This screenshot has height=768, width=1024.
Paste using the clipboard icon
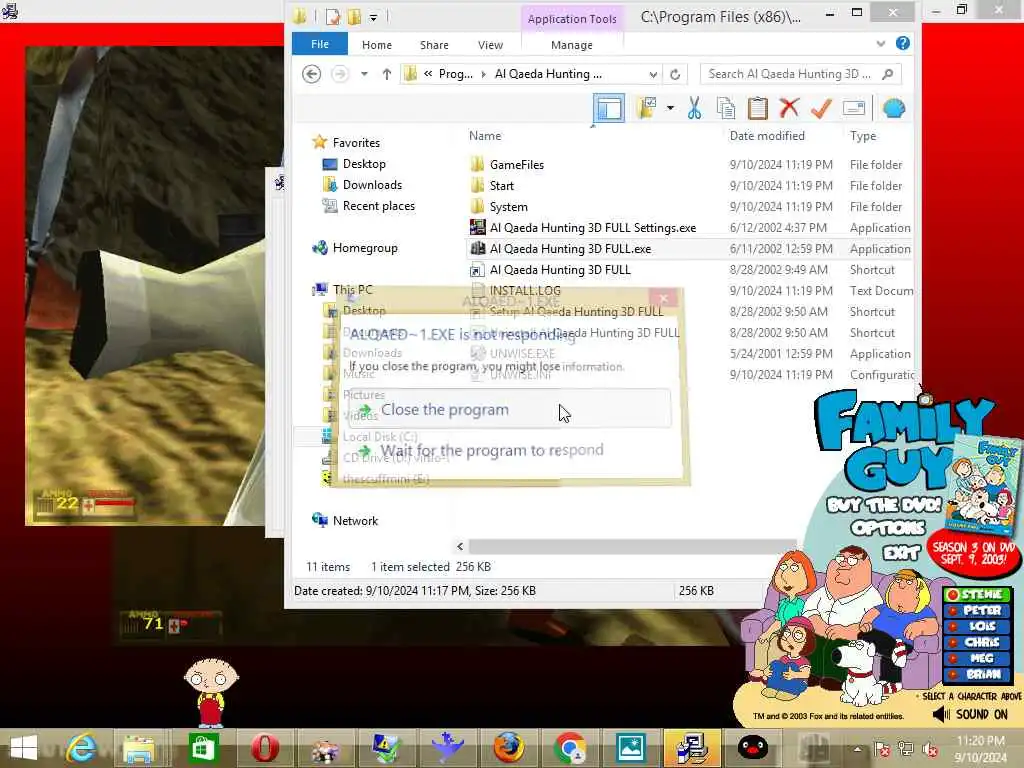click(758, 108)
